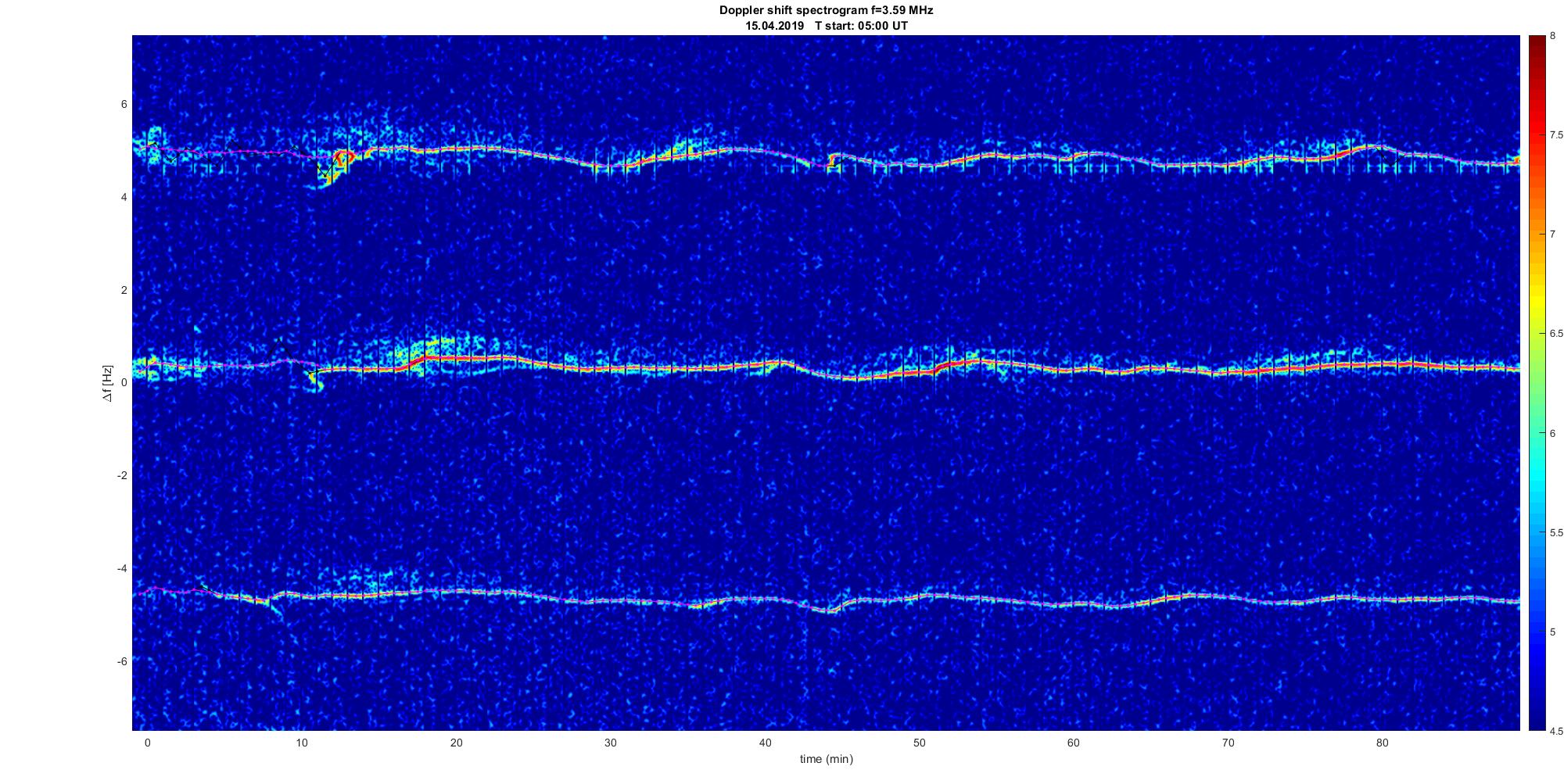Click the x-axis tick label 20
The image size is (1564, 784).
456,743
